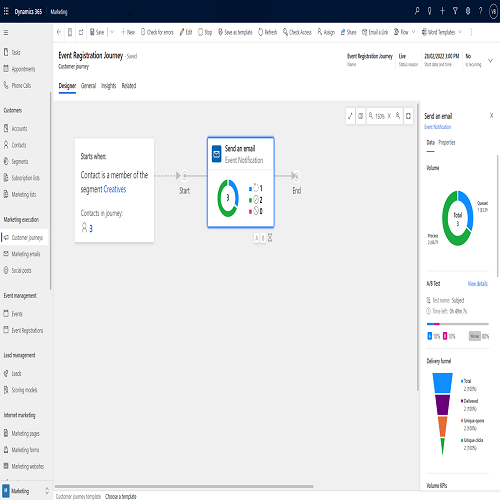Share the journey record
Screen dimensions: 500x500
[348, 32]
